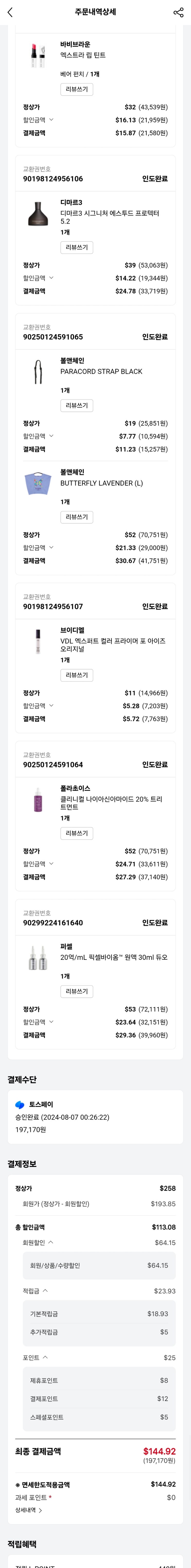Open the PARACORD STRAP BLACK product image
The width and height of the screenshot is (191, 1568).
tap(38, 371)
